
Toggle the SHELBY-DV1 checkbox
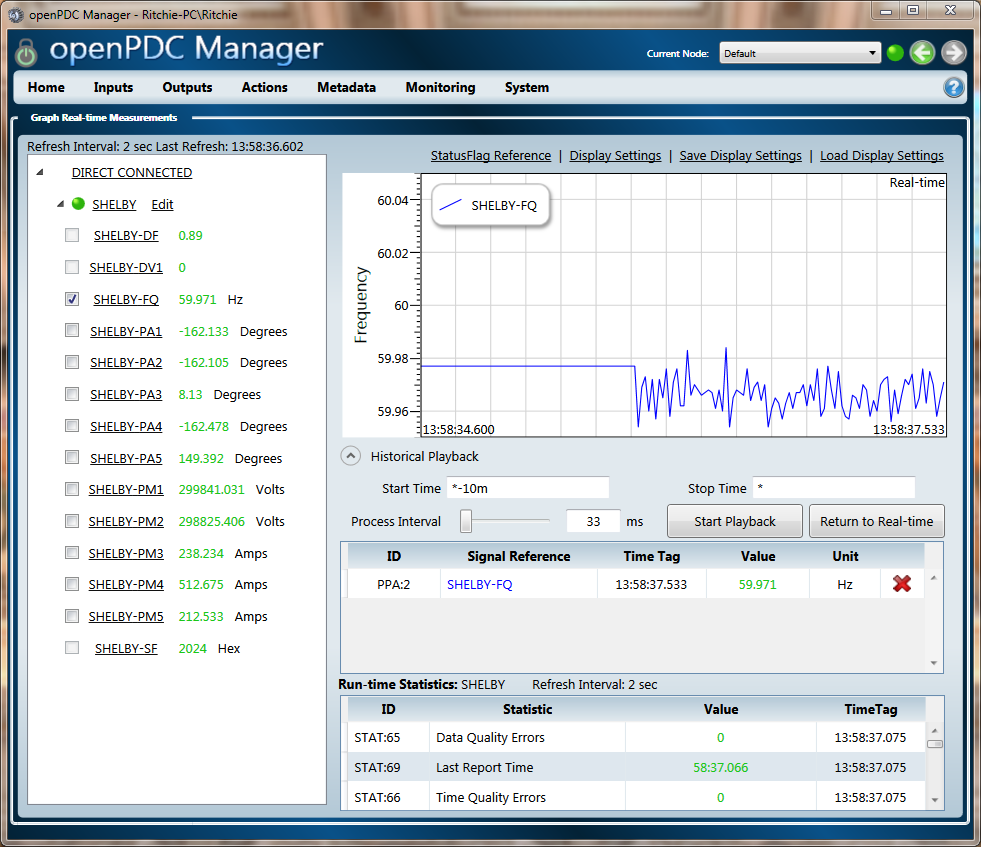click(72, 267)
